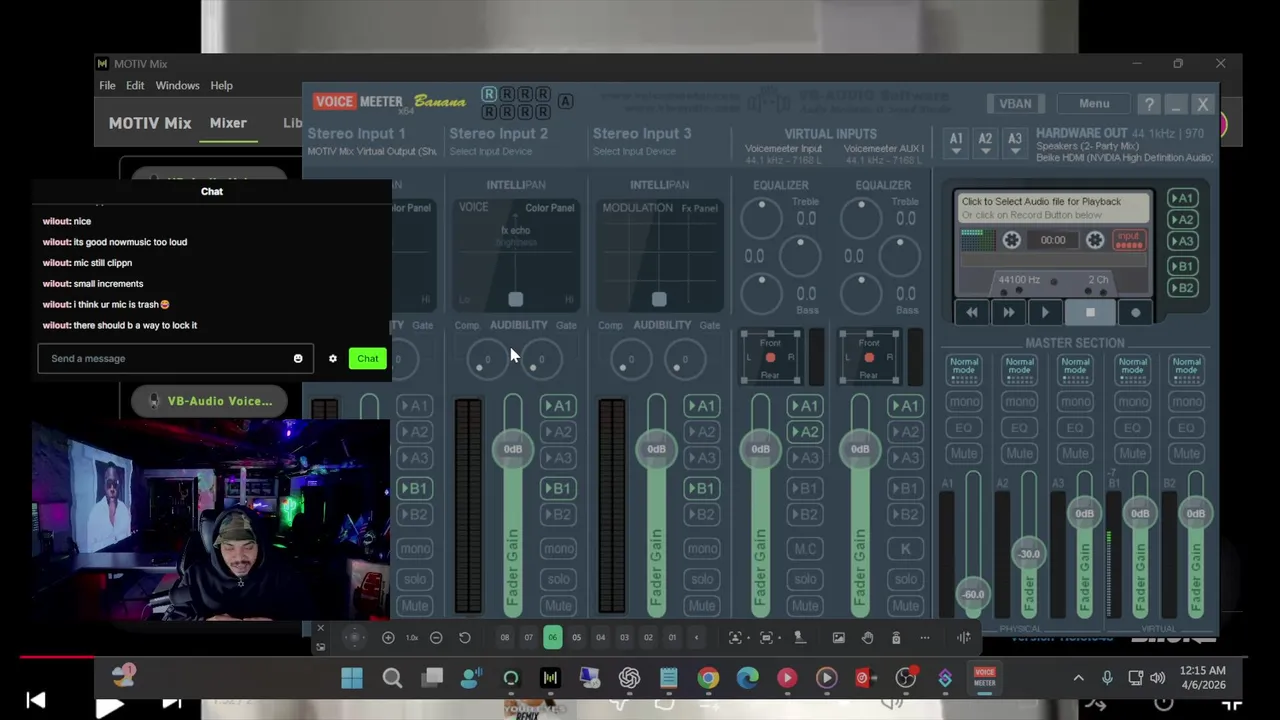Viewport: 1280px width, 720px height.
Task: Toggle K button on Voicemeeter AUX strip
Action: [905, 549]
